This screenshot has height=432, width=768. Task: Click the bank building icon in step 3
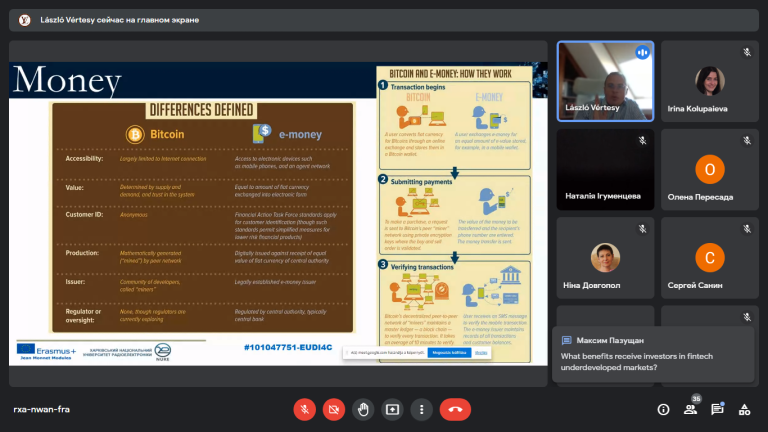tap(510, 275)
